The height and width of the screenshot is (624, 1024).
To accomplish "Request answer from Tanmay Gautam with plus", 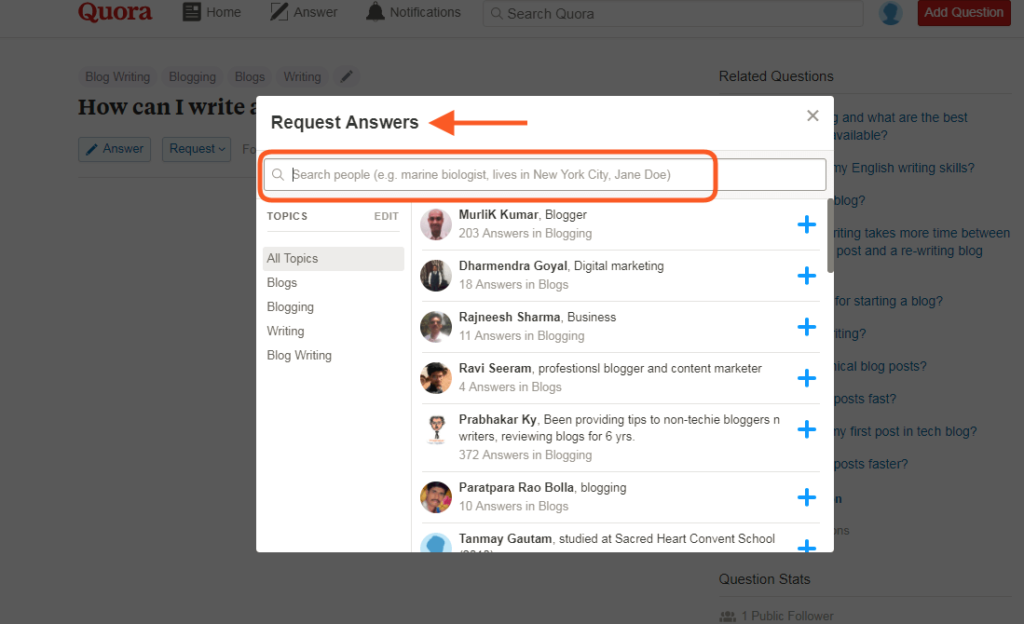I will (807, 546).
